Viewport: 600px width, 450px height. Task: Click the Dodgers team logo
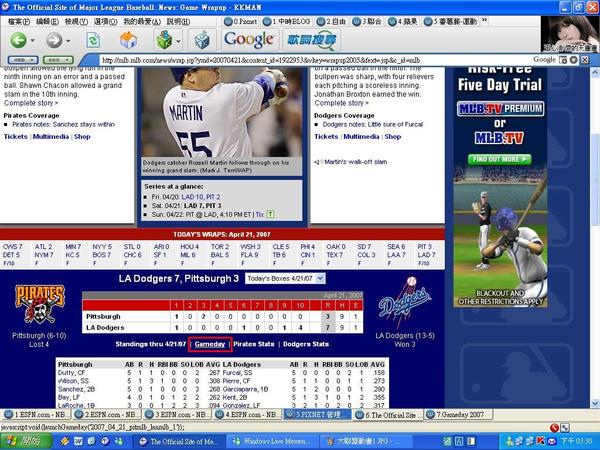(405, 301)
